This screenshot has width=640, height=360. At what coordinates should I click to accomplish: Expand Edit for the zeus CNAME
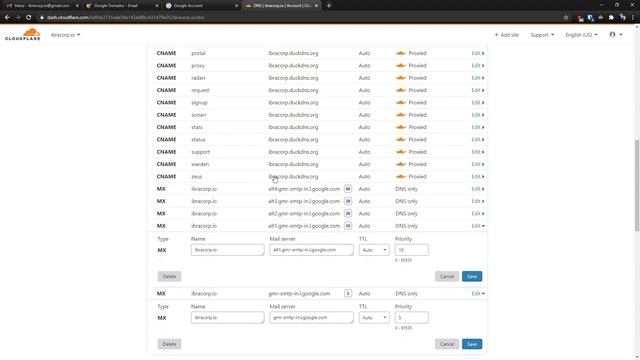click(x=478, y=176)
